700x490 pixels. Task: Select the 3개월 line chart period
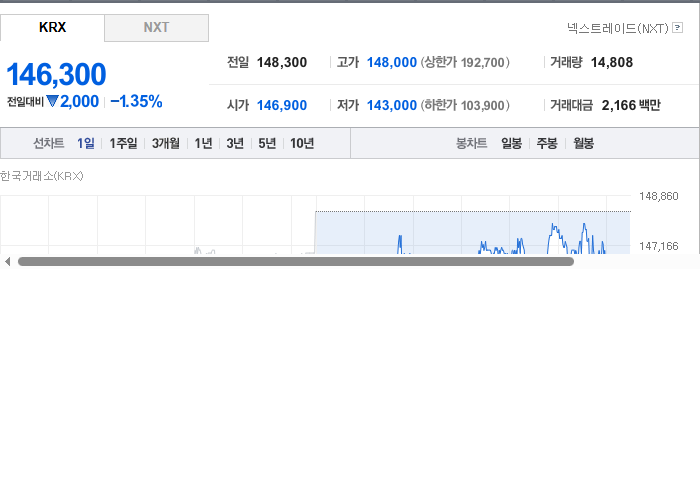[166, 143]
